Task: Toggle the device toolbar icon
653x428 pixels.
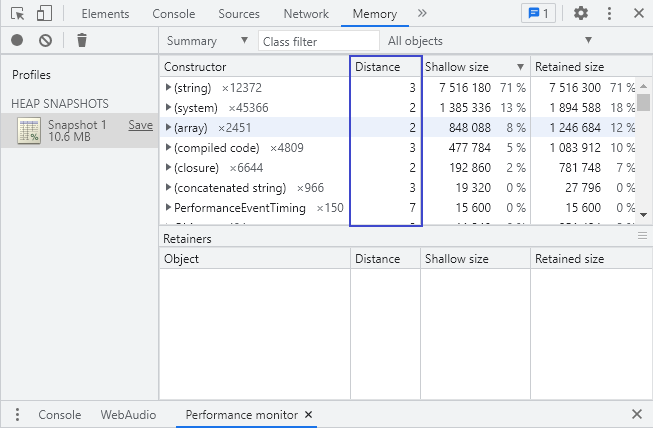Action: (x=44, y=14)
